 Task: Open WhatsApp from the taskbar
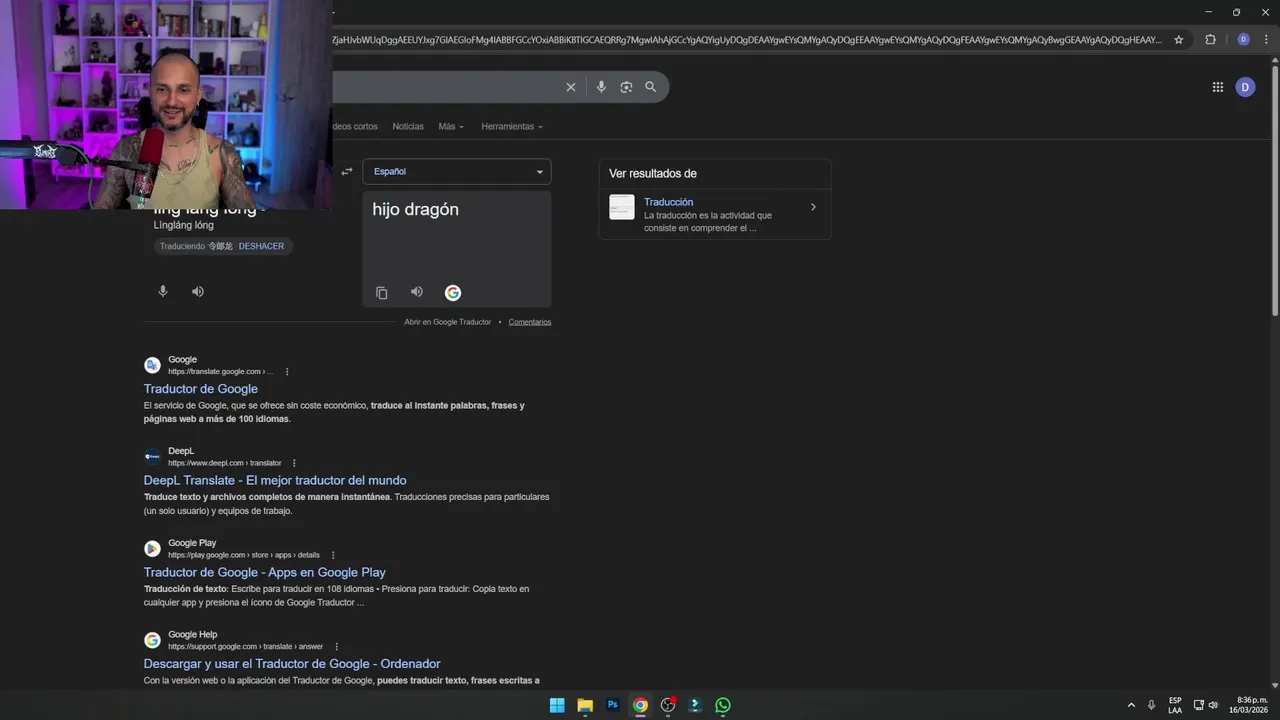coord(723,705)
